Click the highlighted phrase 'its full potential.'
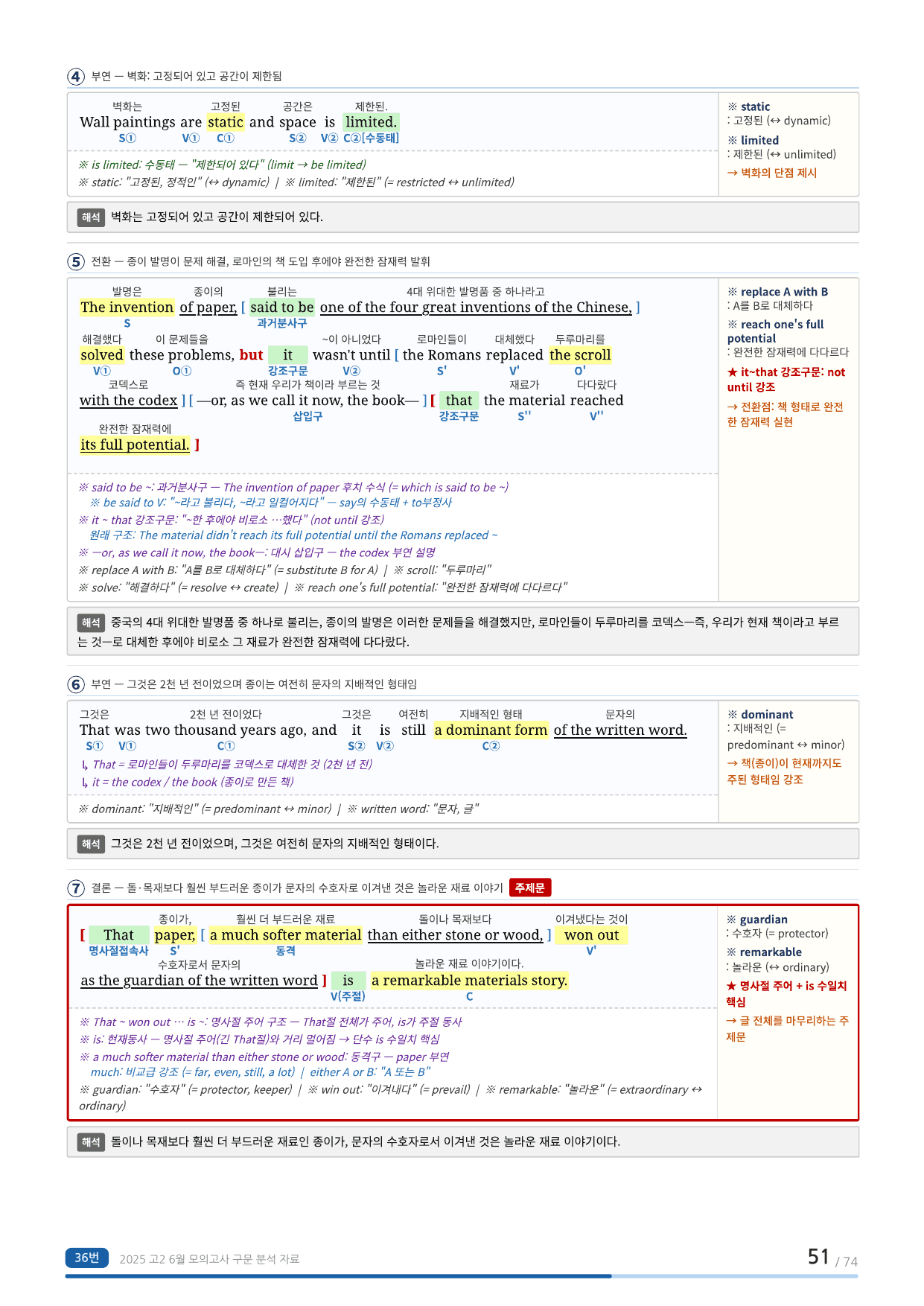The image size is (924, 1306). [x=135, y=445]
